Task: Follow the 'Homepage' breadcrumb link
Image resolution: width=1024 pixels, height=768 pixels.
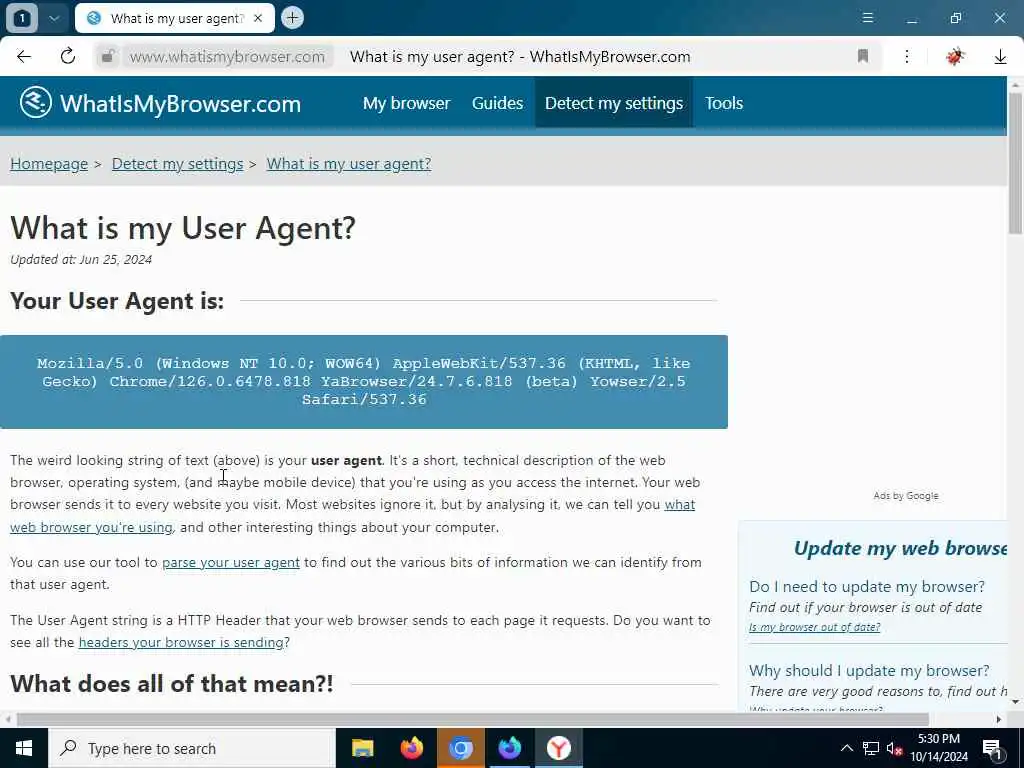Action: (49, 164)
